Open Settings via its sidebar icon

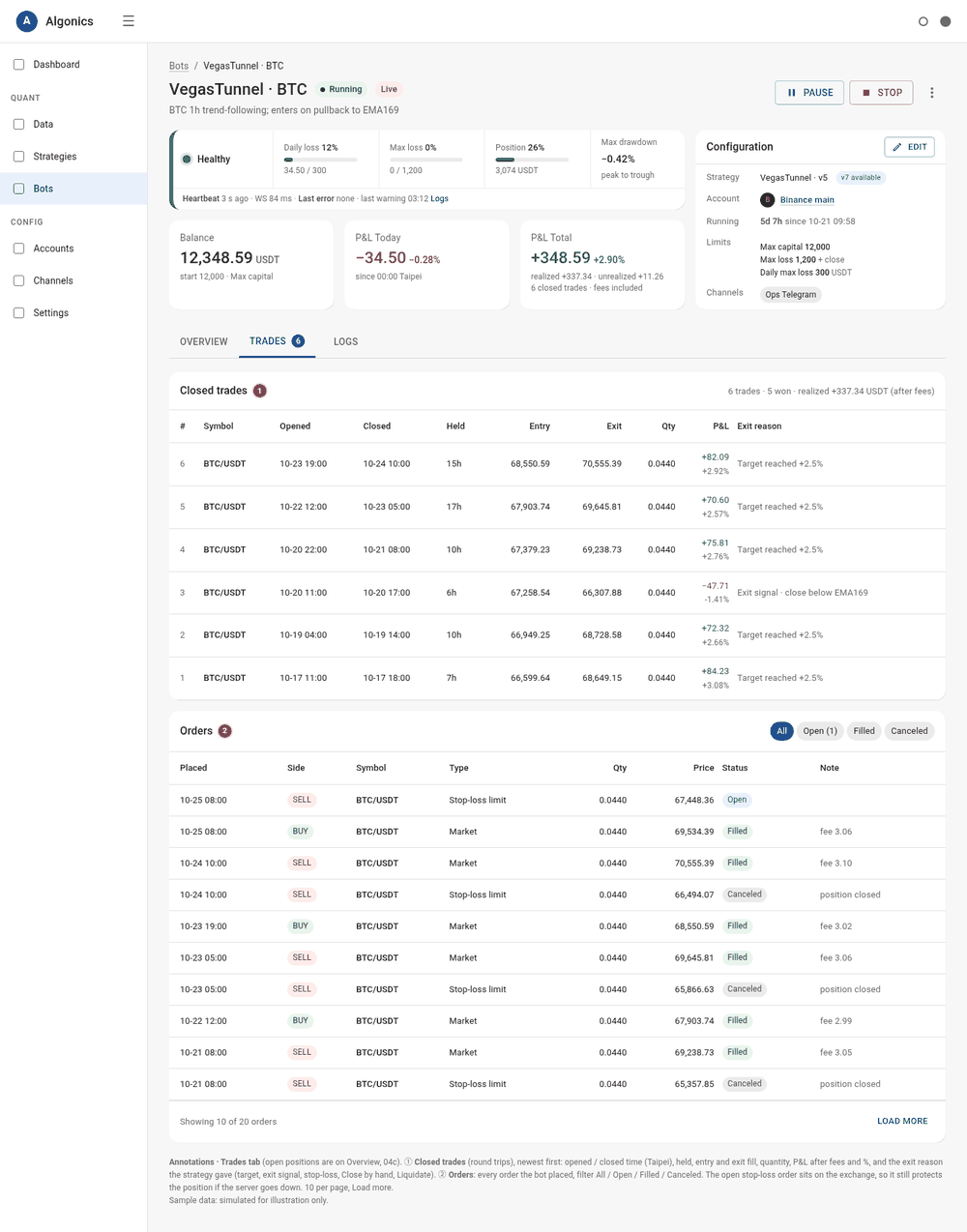click(x=18, y=313)
